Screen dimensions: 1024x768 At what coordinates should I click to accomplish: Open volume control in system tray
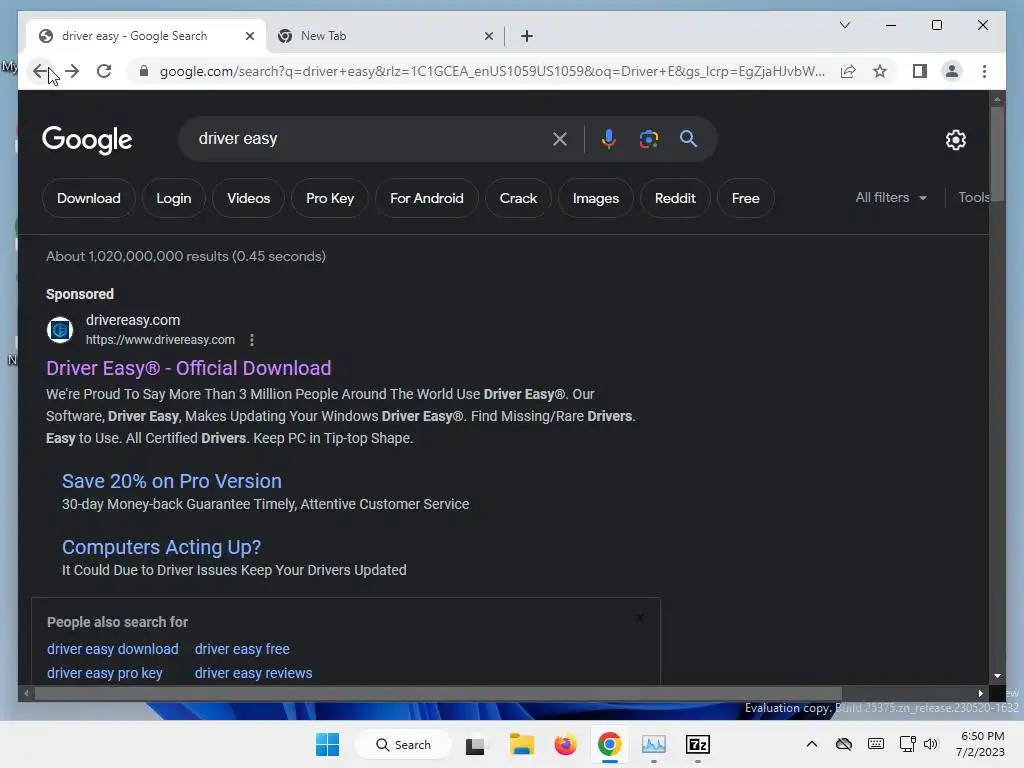(x=931, y=744)
